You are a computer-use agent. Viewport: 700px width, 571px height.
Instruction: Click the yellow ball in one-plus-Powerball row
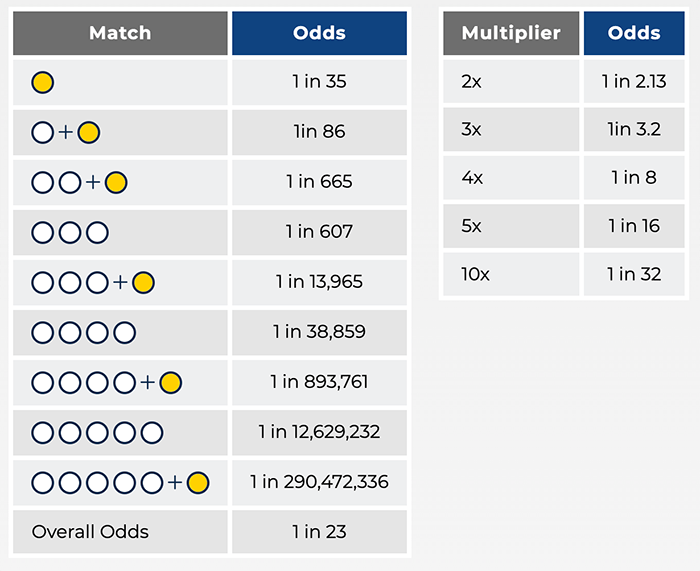(x=89, y=132)
